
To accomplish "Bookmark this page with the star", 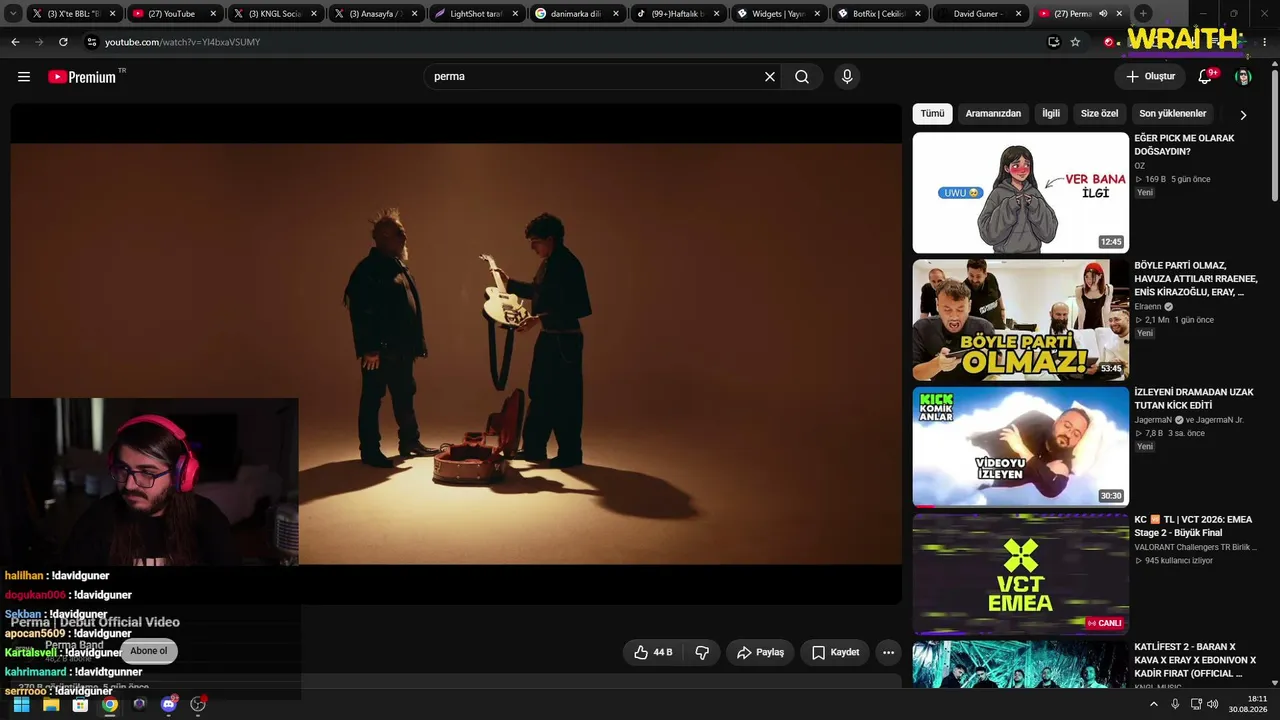I will coord(1075,42).
